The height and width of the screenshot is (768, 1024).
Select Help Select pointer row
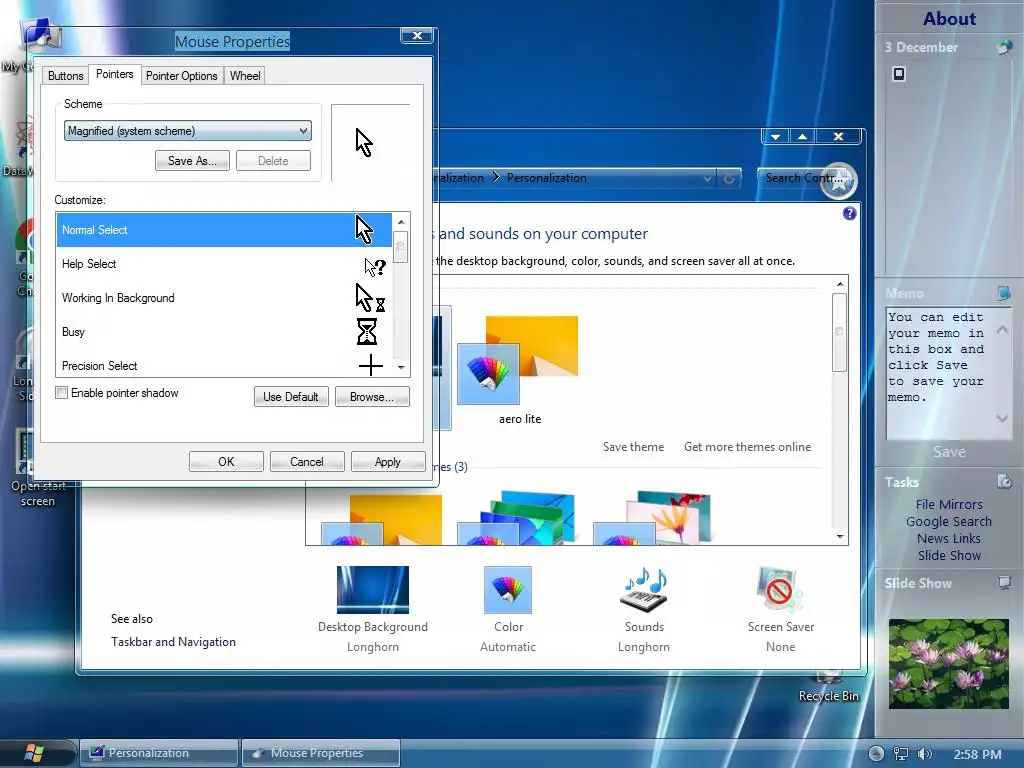click(224, 264)
